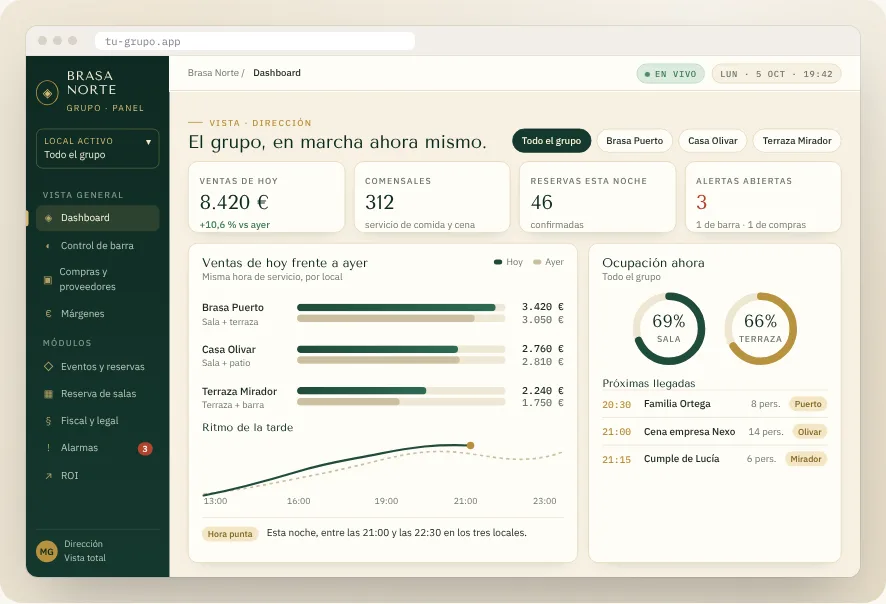Open the Reservas esta noche card
886x604 pixels.
click(x=598, y=197)
